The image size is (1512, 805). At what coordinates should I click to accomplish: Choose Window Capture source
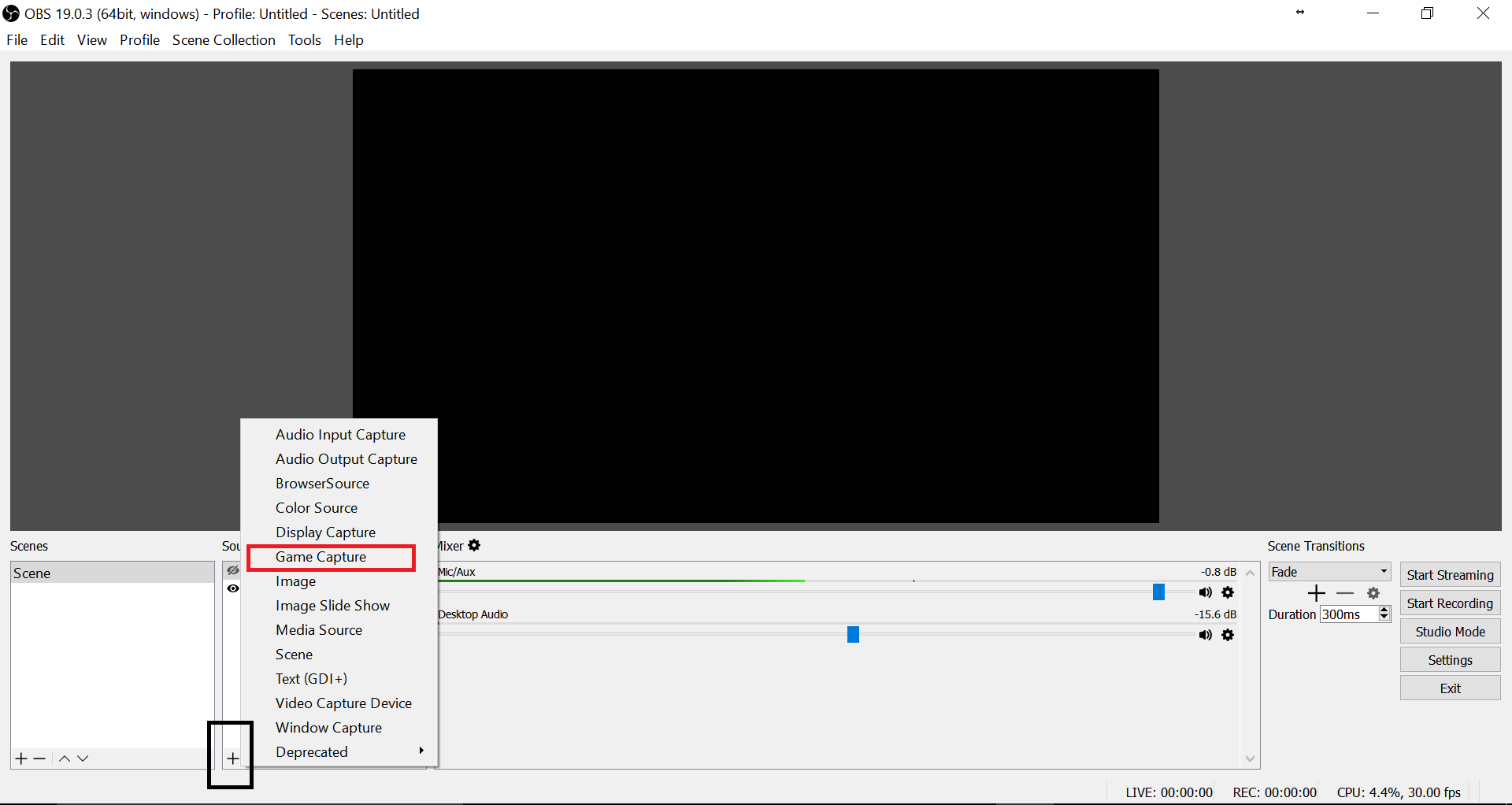339,728
